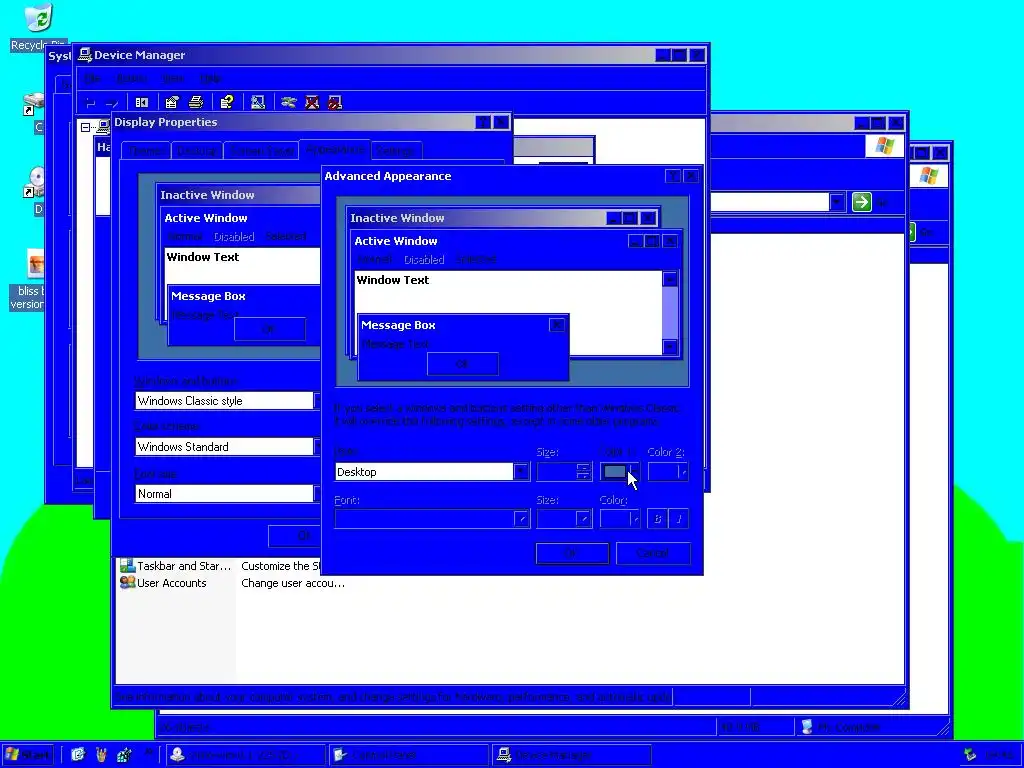This screenshot has height=768, width=1024.
Task: Open Properties icon in Device Manager toolbar
Action: (x=172, y=103)
